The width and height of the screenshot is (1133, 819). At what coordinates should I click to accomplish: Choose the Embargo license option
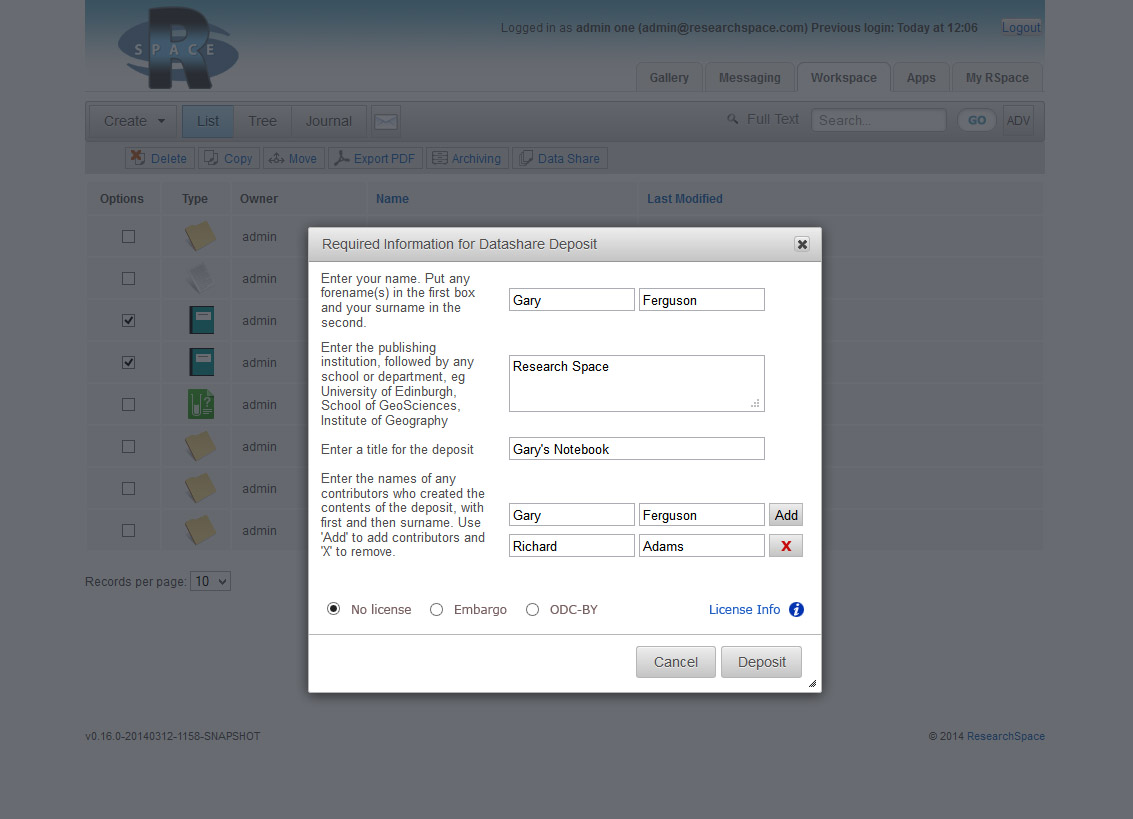436,609
